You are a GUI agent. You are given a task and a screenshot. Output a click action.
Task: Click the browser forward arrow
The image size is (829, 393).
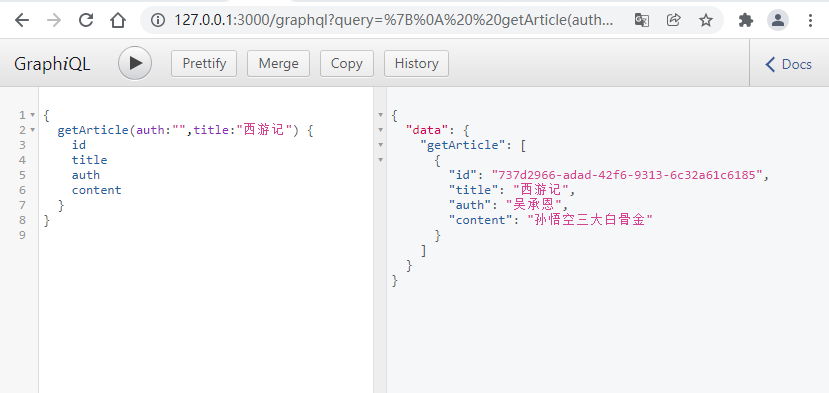click(53, 20)
